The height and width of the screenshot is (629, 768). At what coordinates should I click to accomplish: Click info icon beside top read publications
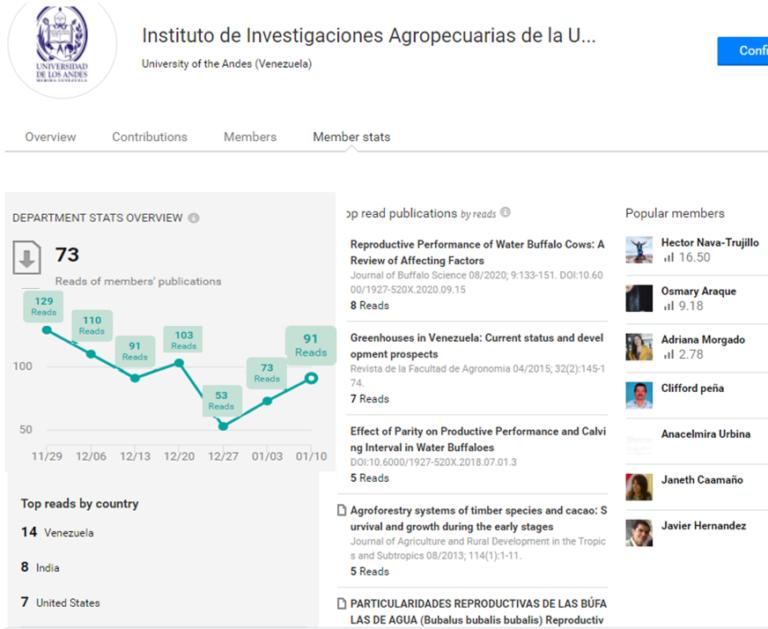(505, 212)
